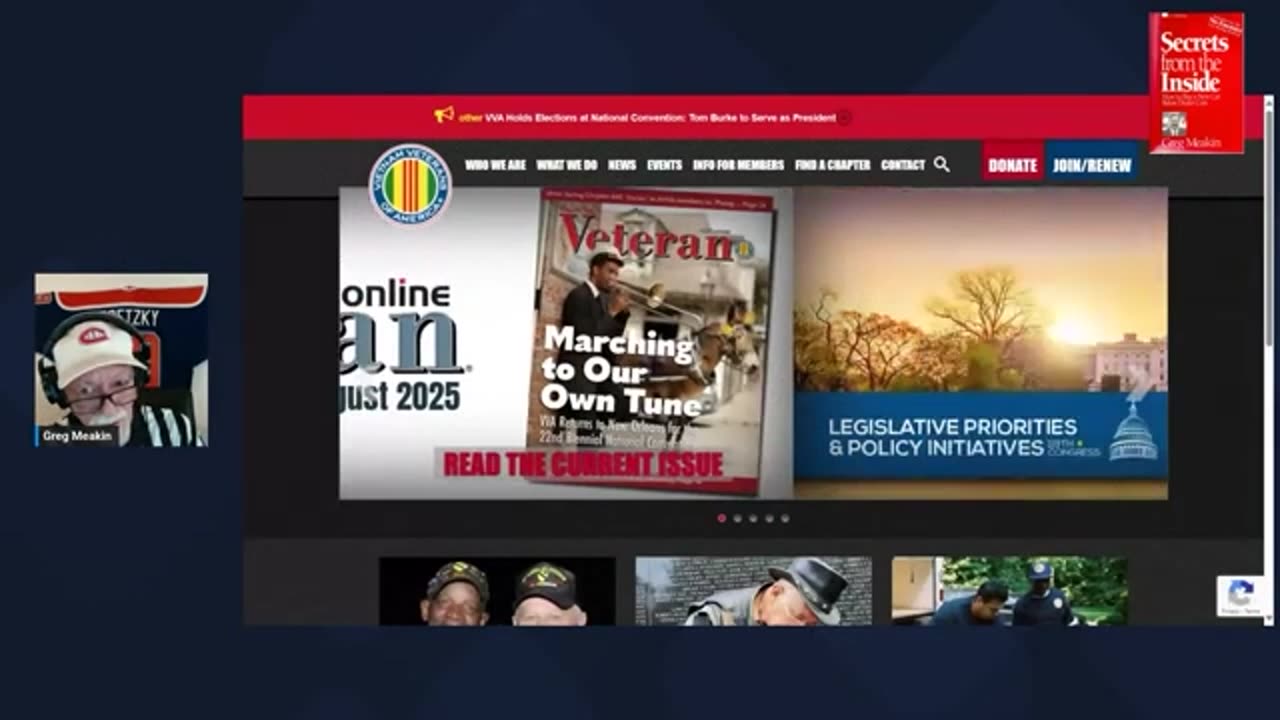Open the Events menu

[x=664, y=165]
